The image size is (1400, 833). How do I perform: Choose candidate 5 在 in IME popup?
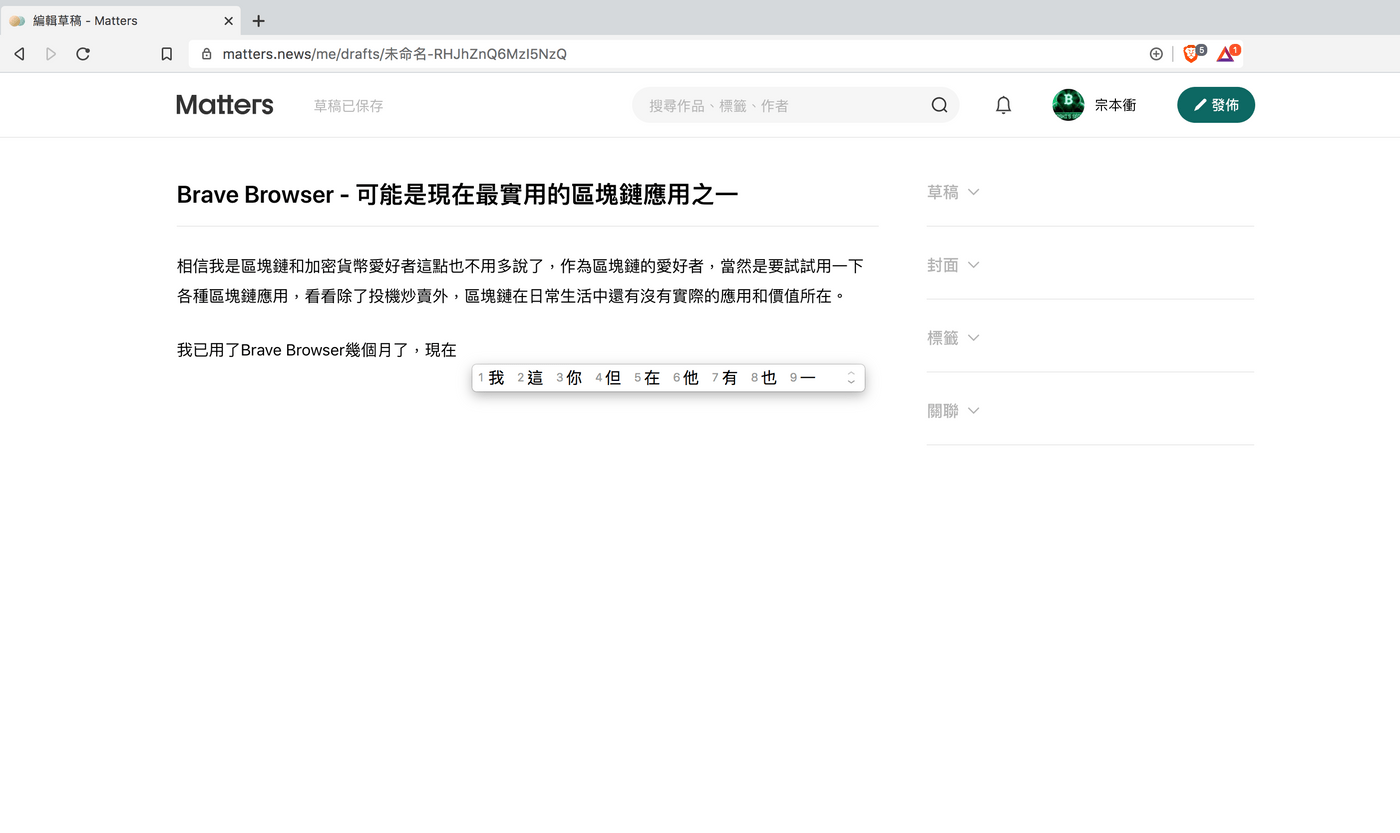[647, 378]
